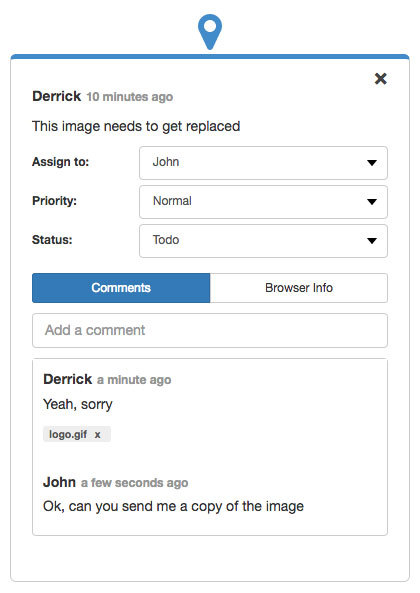Expand the Priority dropdown arrow

pos(372,202)
